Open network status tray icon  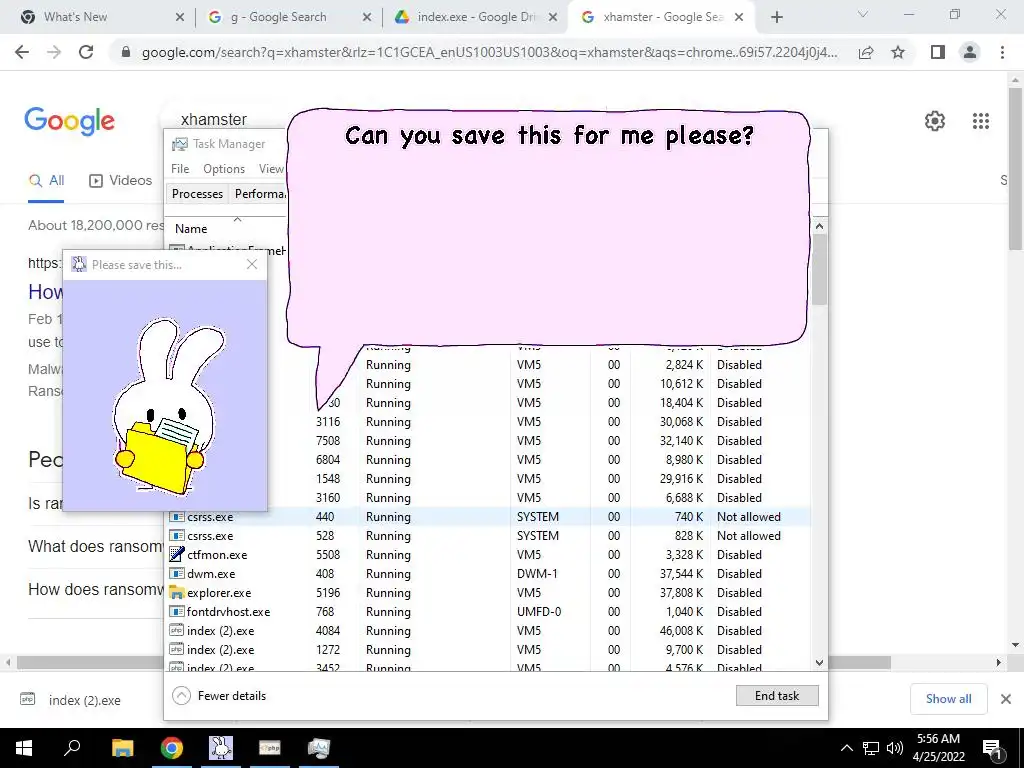[x=871, y=748]
